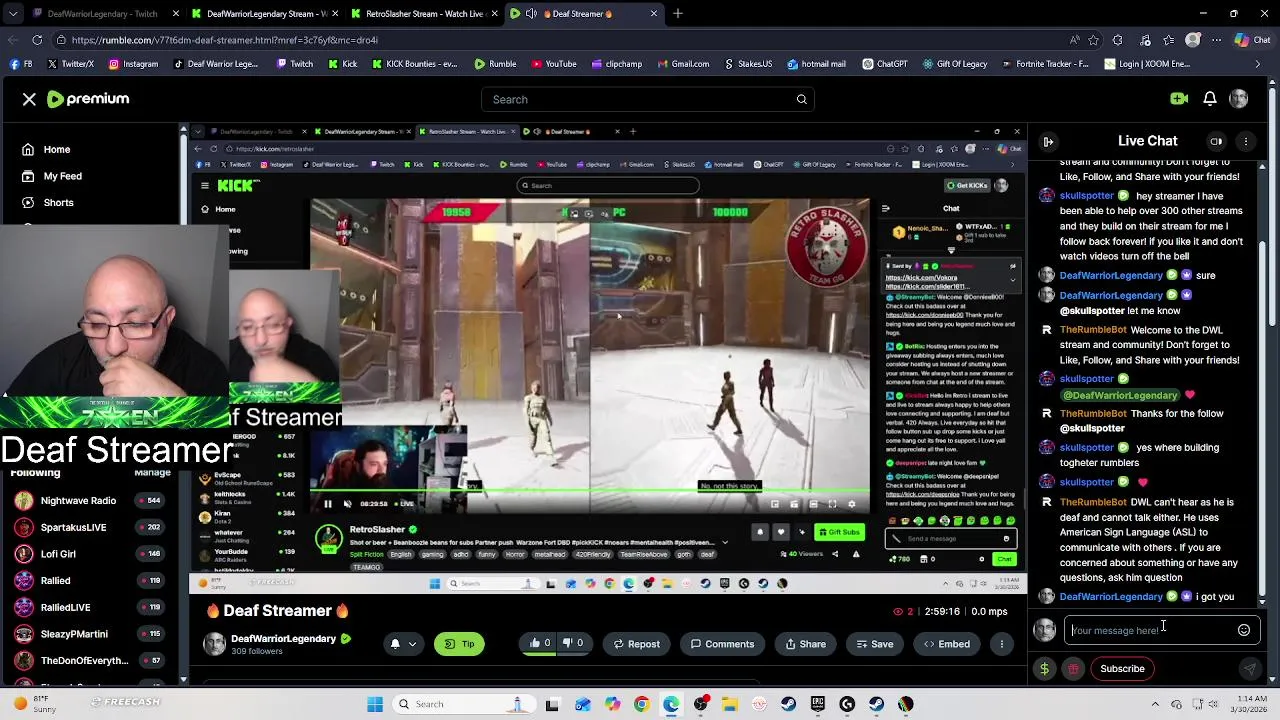Click the Tip button
The image size is (1280, 720).
459,644
